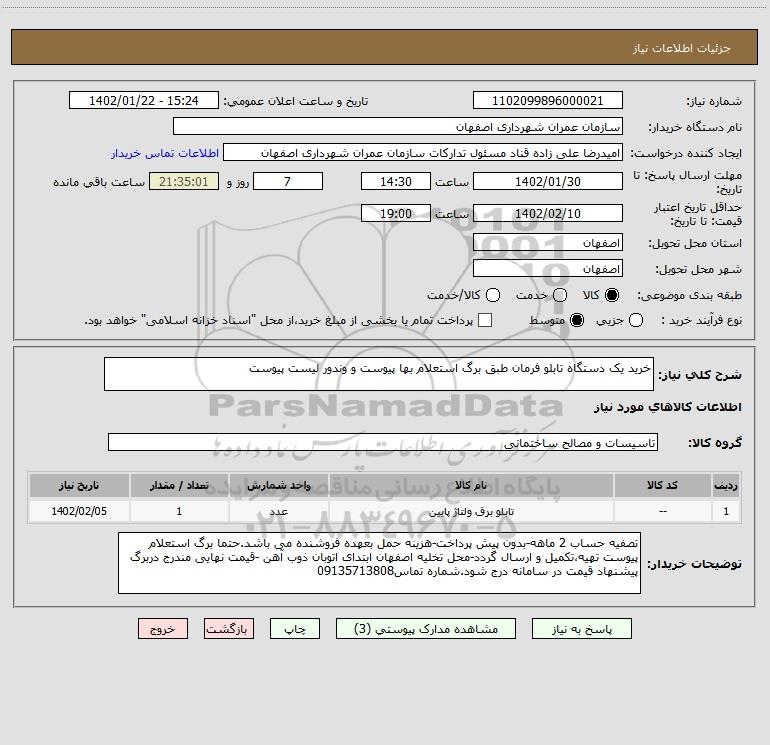Click the response deadline date 1402/01/30

pyautogui.click(x=548, y=181)
